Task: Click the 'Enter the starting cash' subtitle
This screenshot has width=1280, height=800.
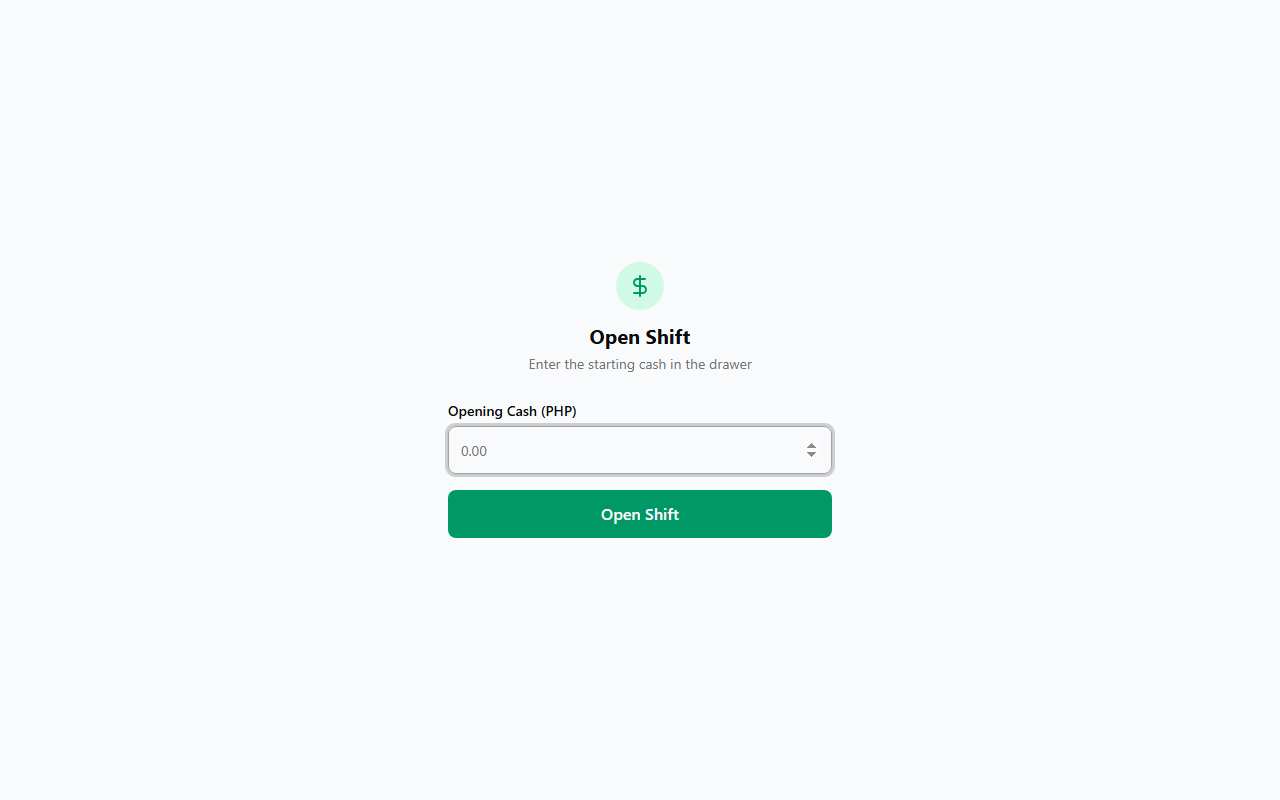Action: click(x=640, y=364)
